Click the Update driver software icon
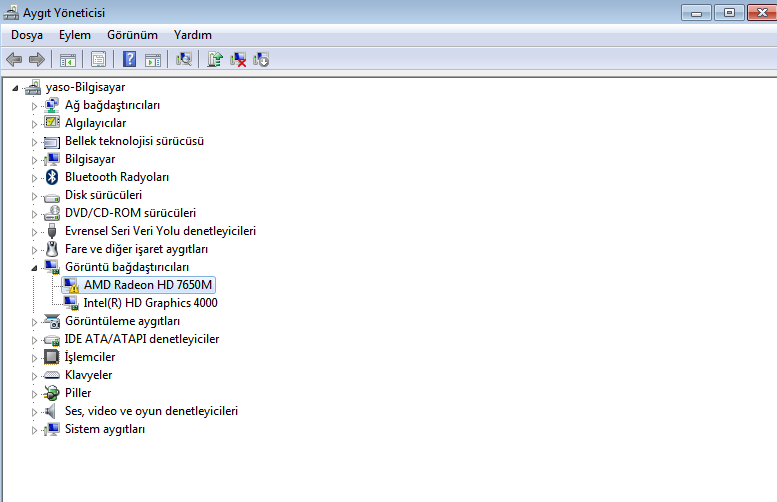This screenshot has height=502, width=777. tap(215, 59)
